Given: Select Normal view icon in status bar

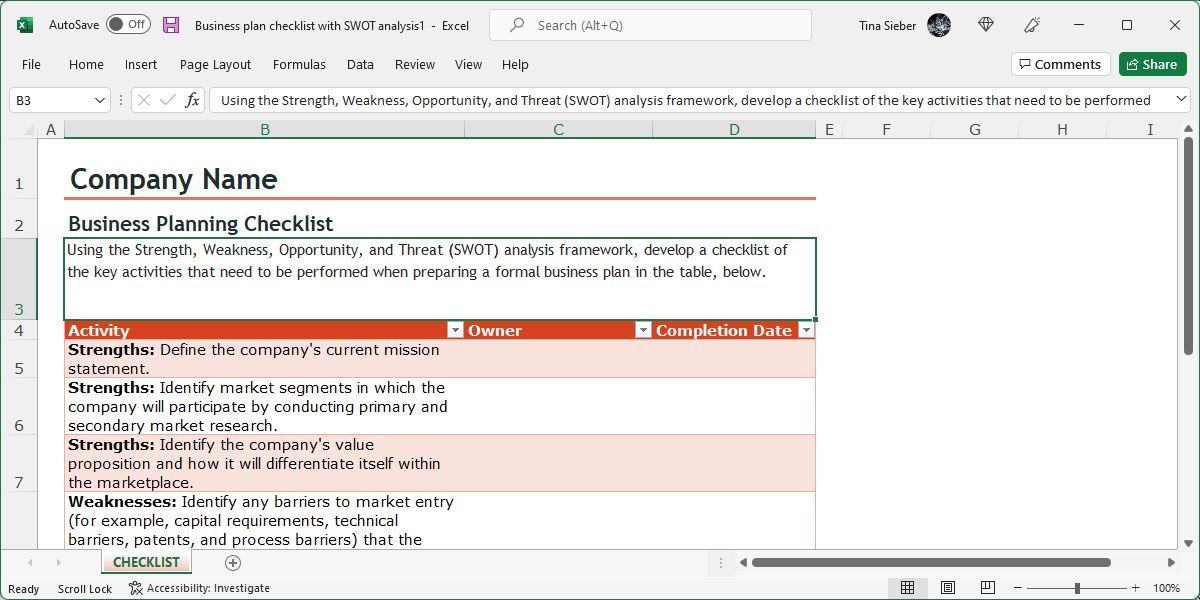Looking at the screenshot, I should click(908, 588).
